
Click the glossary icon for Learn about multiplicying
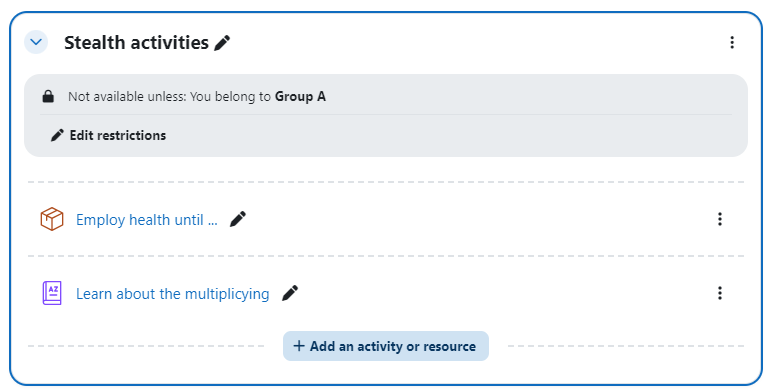[x=52, y=293]
